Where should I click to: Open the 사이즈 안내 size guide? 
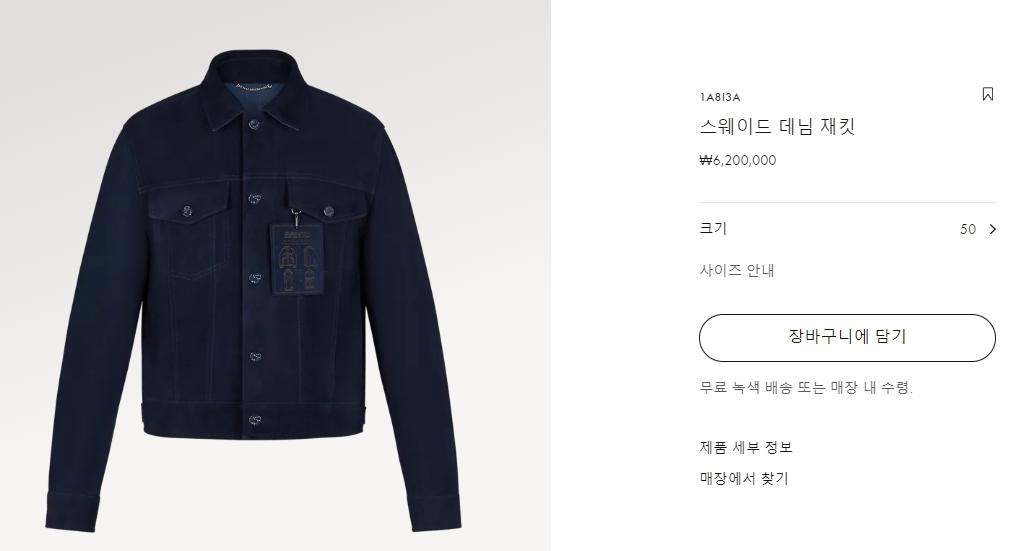pyautogui.click(x=736, y=270)
